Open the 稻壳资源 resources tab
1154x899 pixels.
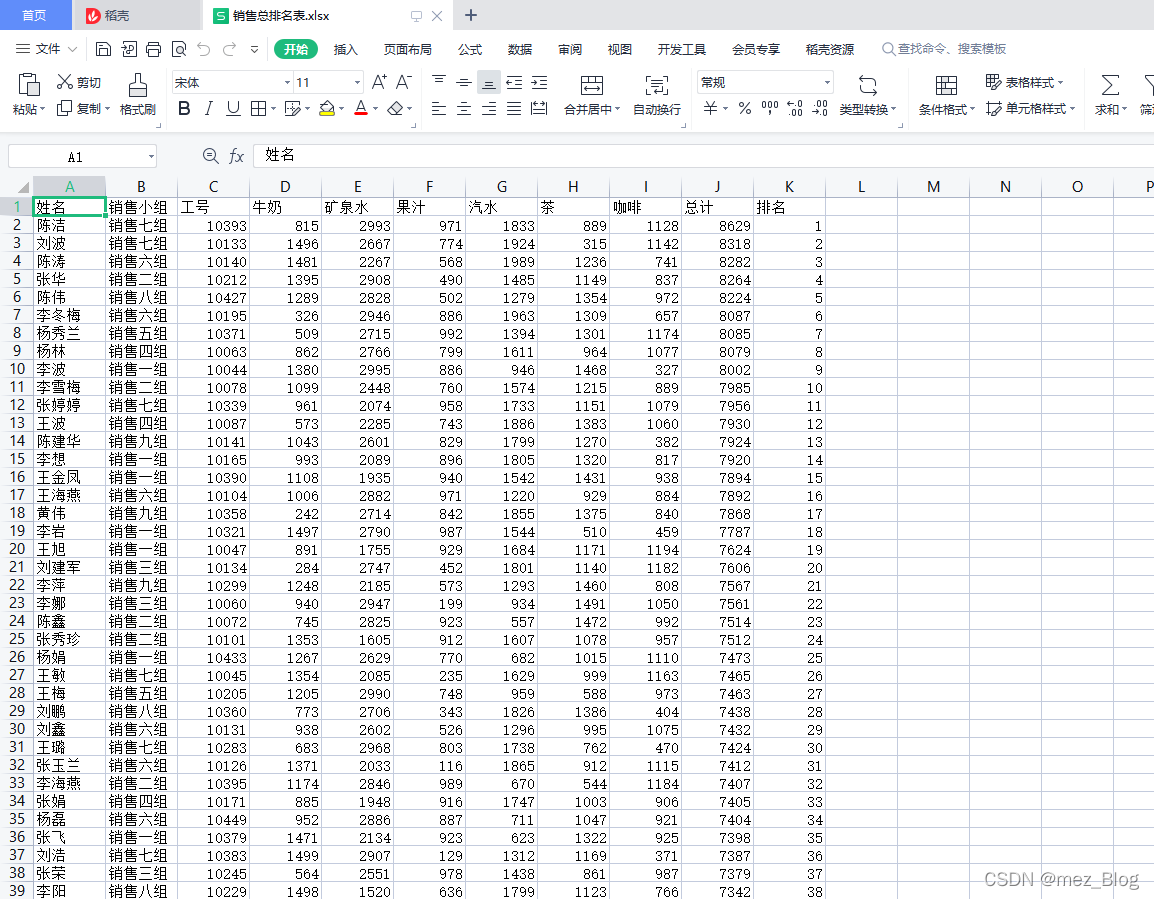click(829, 49)
